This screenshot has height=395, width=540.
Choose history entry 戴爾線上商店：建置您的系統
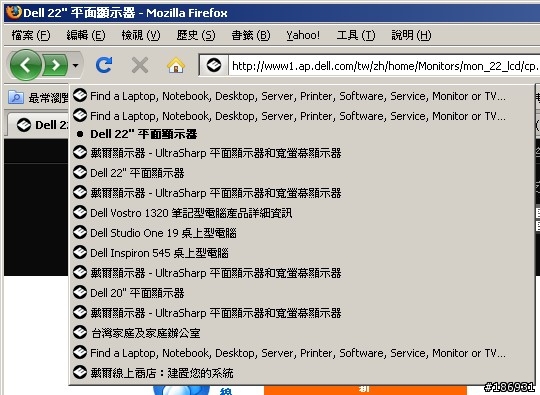[301, 373]
